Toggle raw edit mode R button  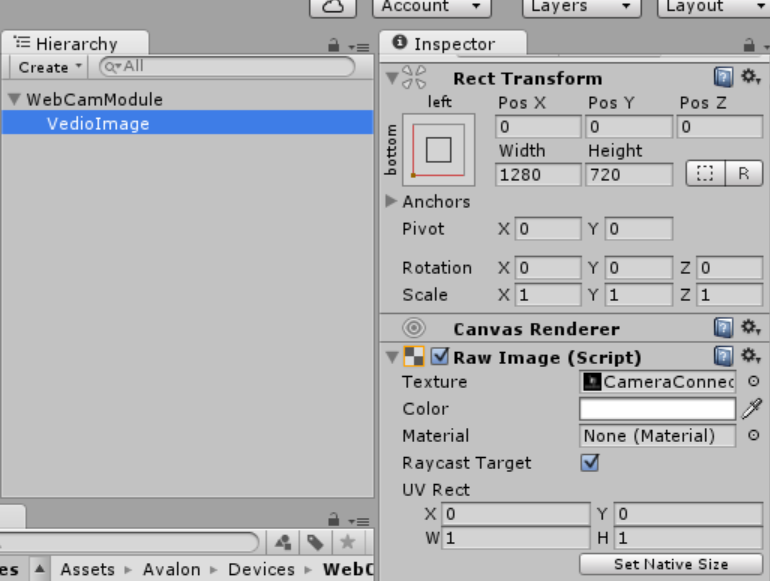pyautogui.click(x=743, y=173)
